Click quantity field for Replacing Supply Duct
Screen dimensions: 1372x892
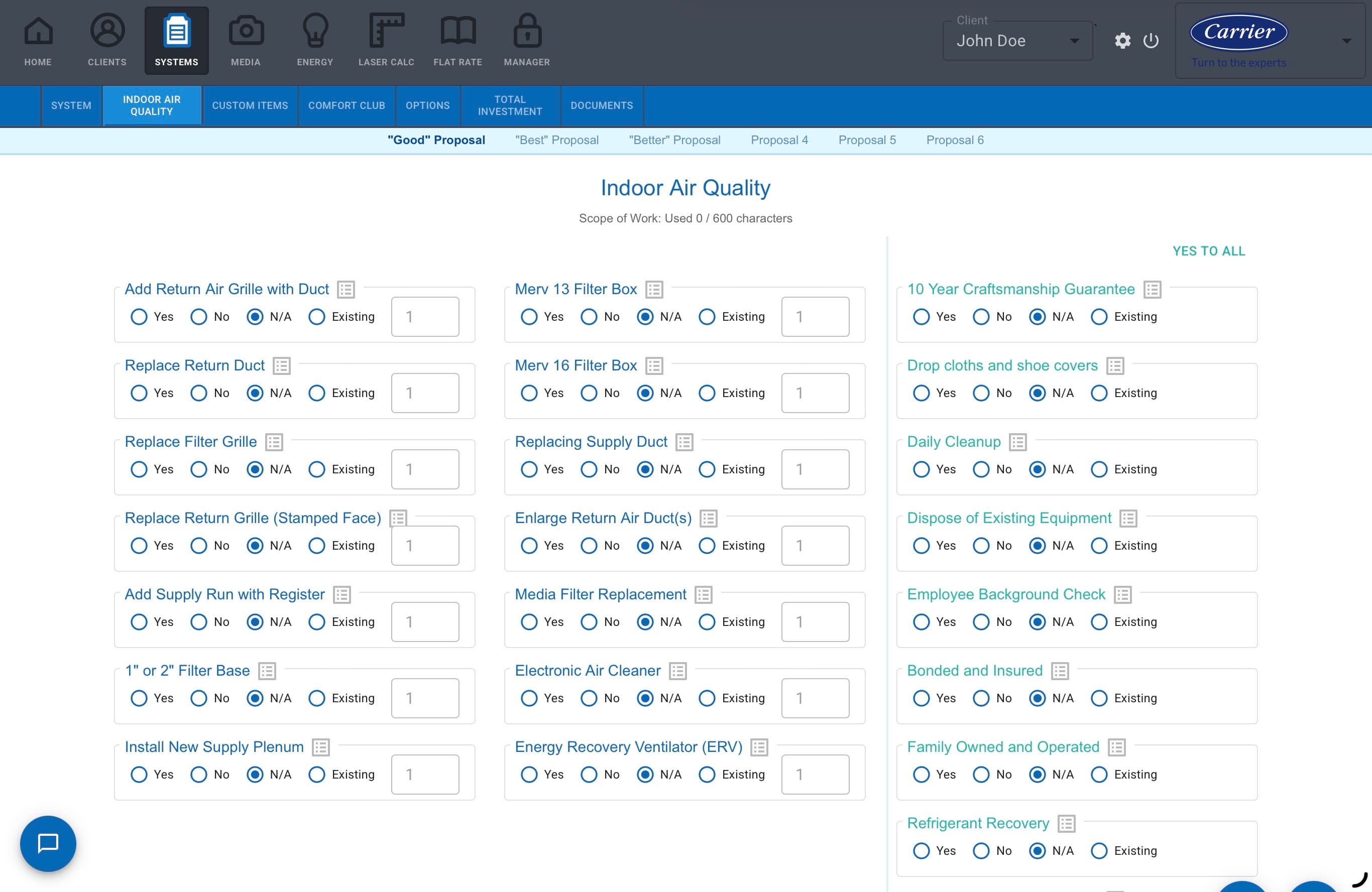[x=815, y=470]
